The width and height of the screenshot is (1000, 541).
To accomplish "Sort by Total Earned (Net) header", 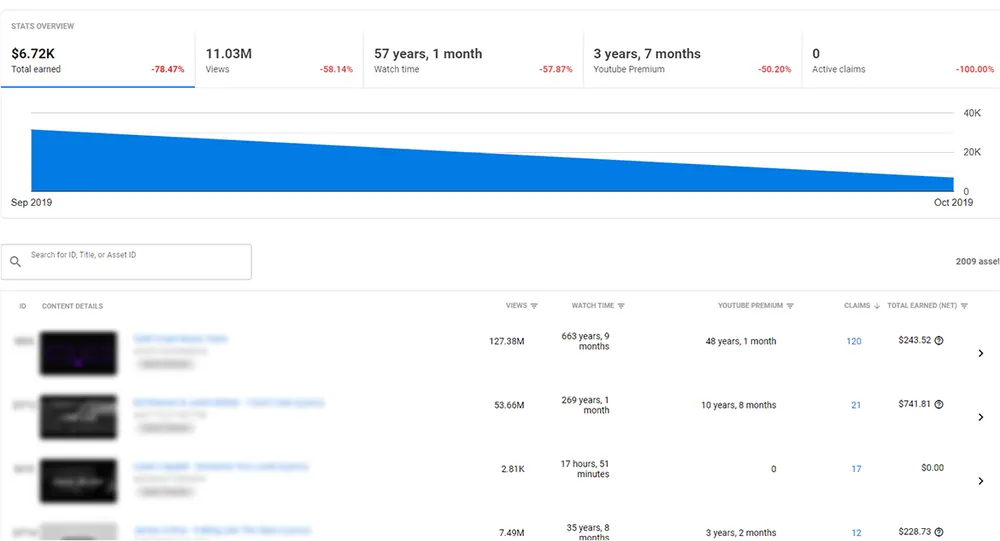I will click(922, 306).
